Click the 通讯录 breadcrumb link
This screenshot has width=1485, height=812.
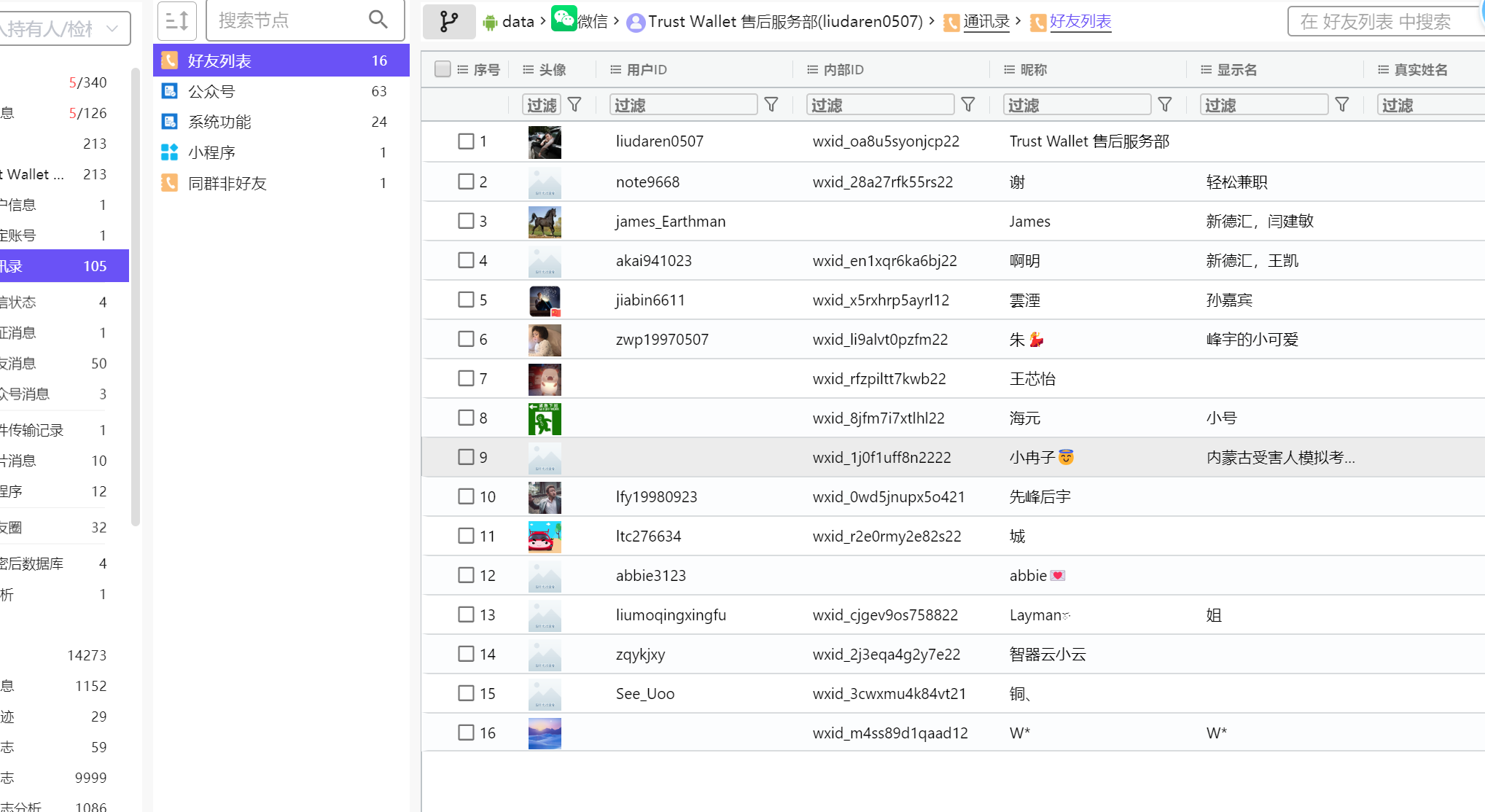pos(986,22)
